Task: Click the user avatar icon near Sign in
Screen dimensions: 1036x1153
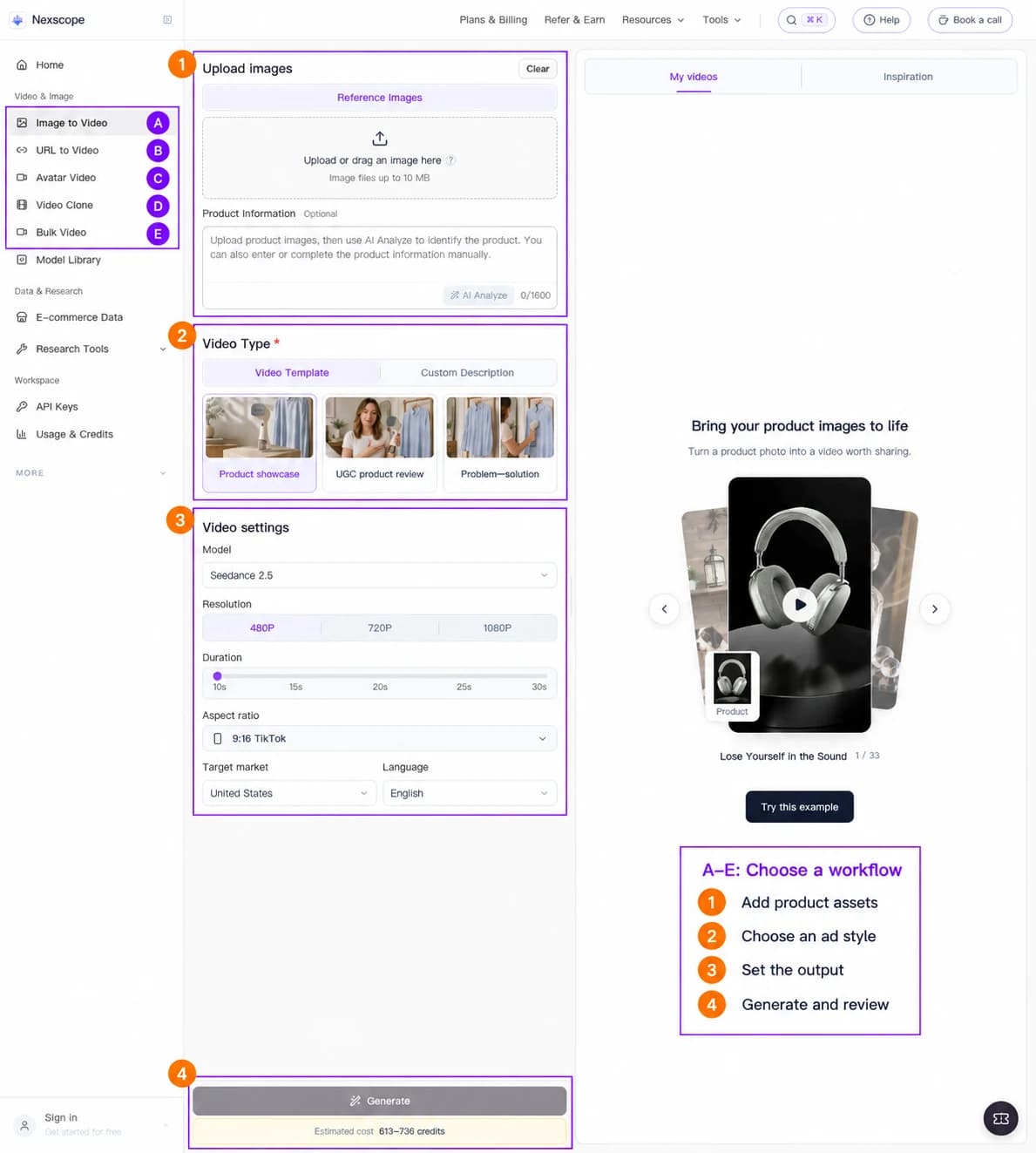Action: coord(25,1125)
